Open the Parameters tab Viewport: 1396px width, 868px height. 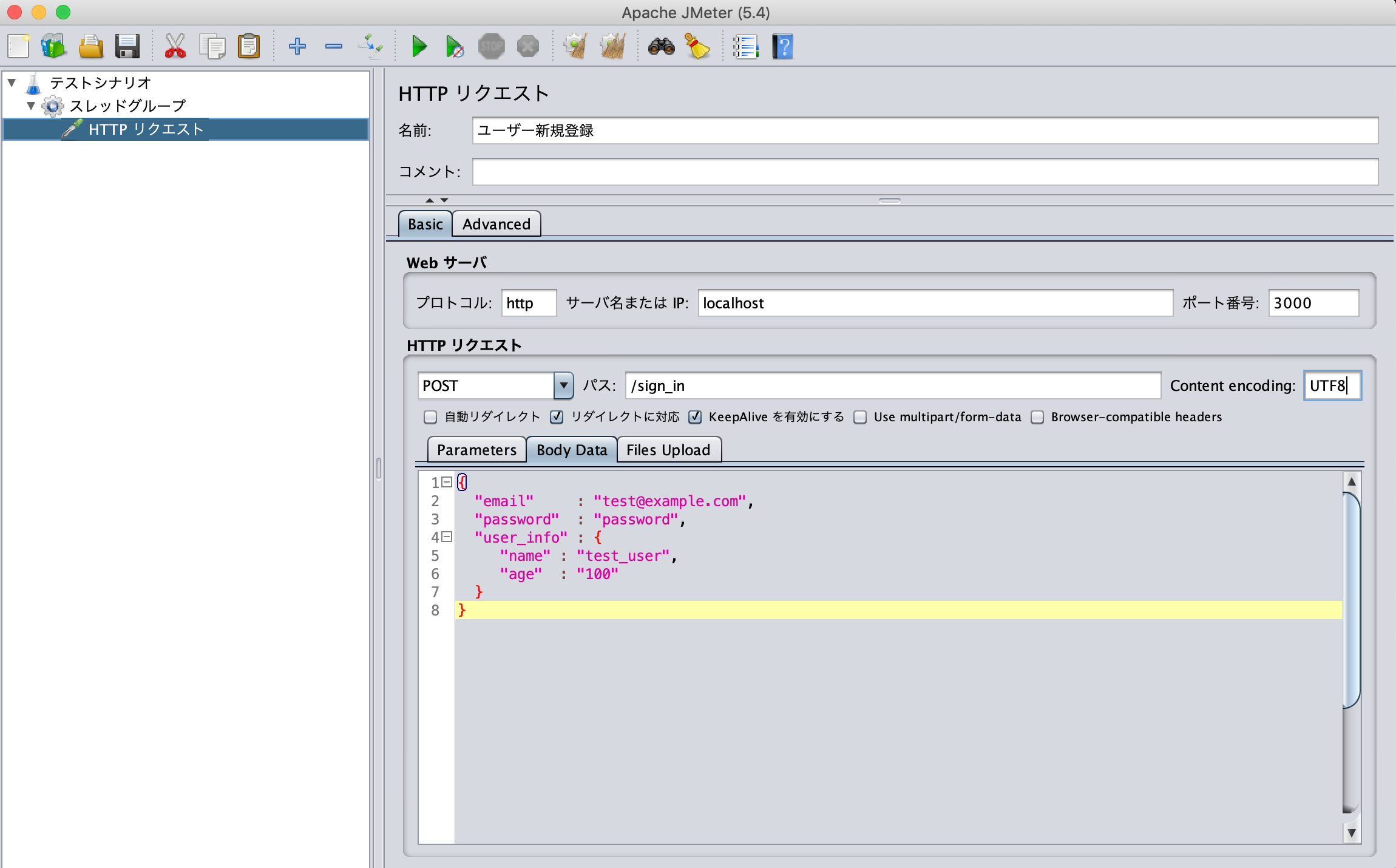[x=476, y=450]
